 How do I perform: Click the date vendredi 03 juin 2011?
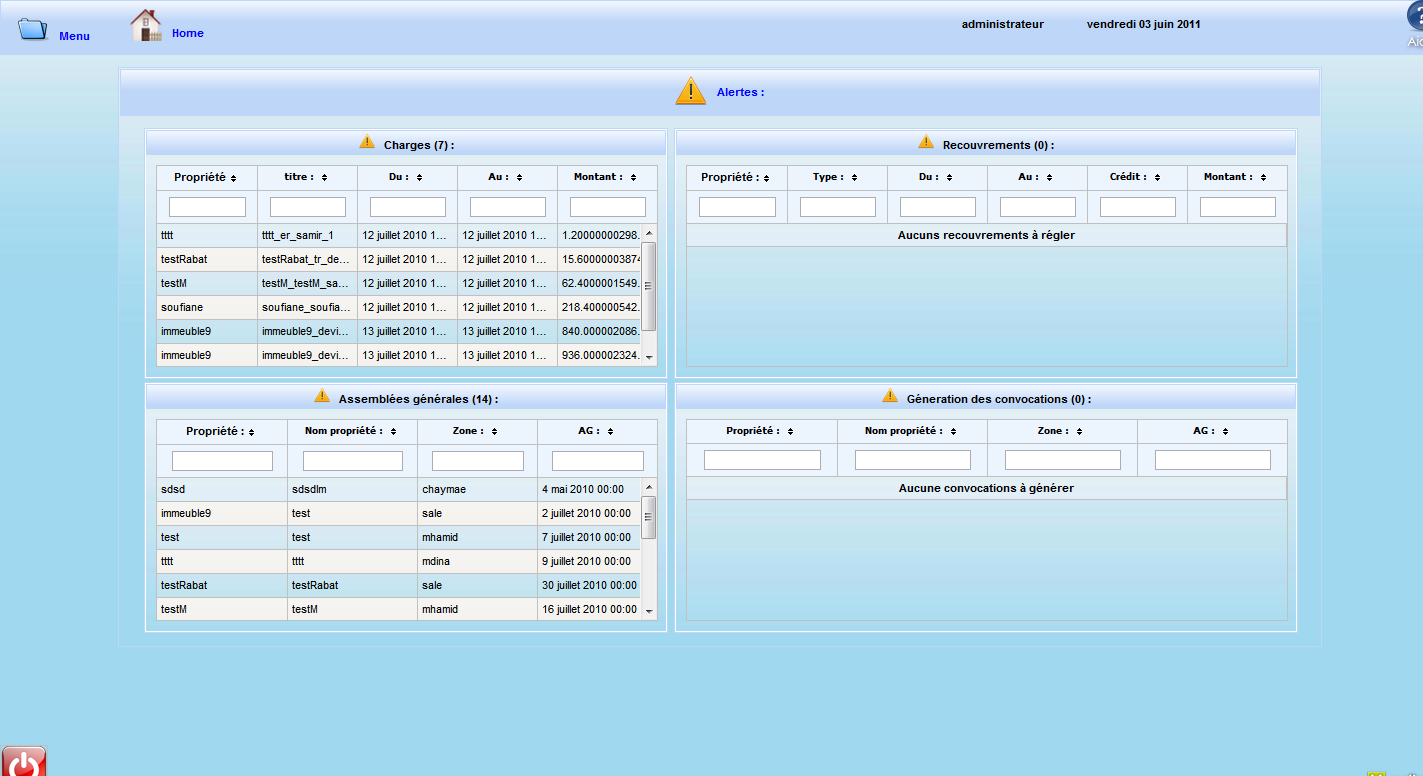click(x=1143, y=24)
